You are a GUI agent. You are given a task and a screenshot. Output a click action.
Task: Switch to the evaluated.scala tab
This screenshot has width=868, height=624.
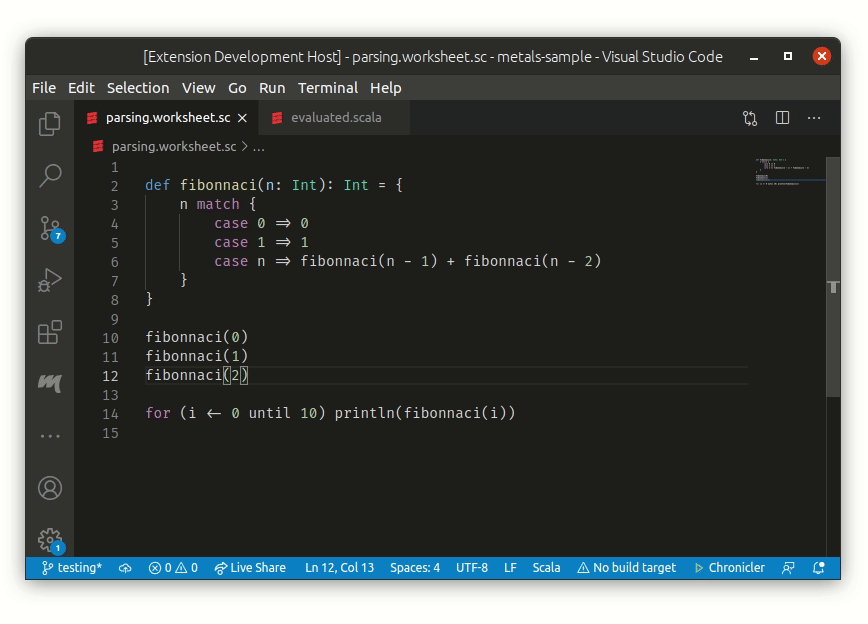click(339, 117)
